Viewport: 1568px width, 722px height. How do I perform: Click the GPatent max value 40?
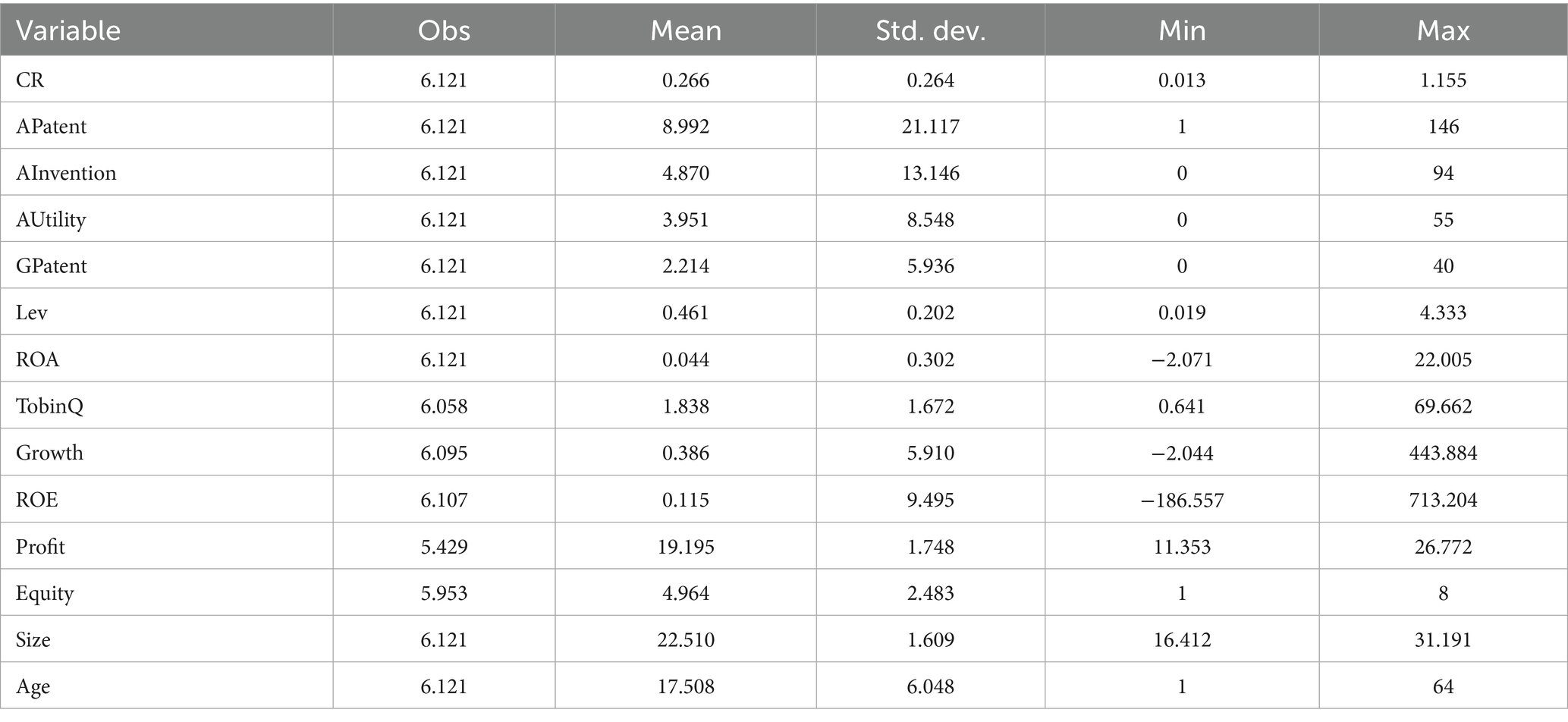[x=1443, y=266]
